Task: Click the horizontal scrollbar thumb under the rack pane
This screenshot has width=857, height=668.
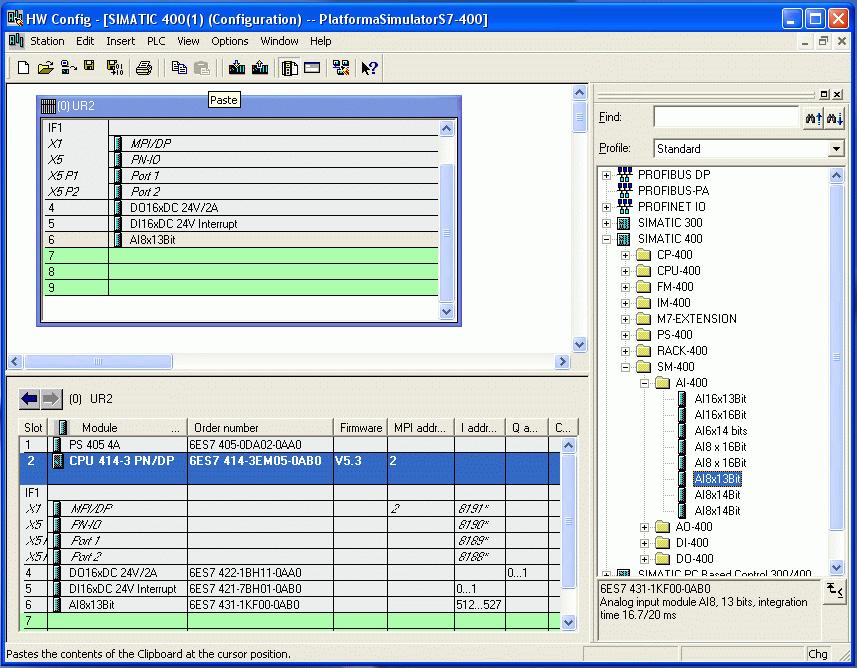Action: tap(98, 361)
